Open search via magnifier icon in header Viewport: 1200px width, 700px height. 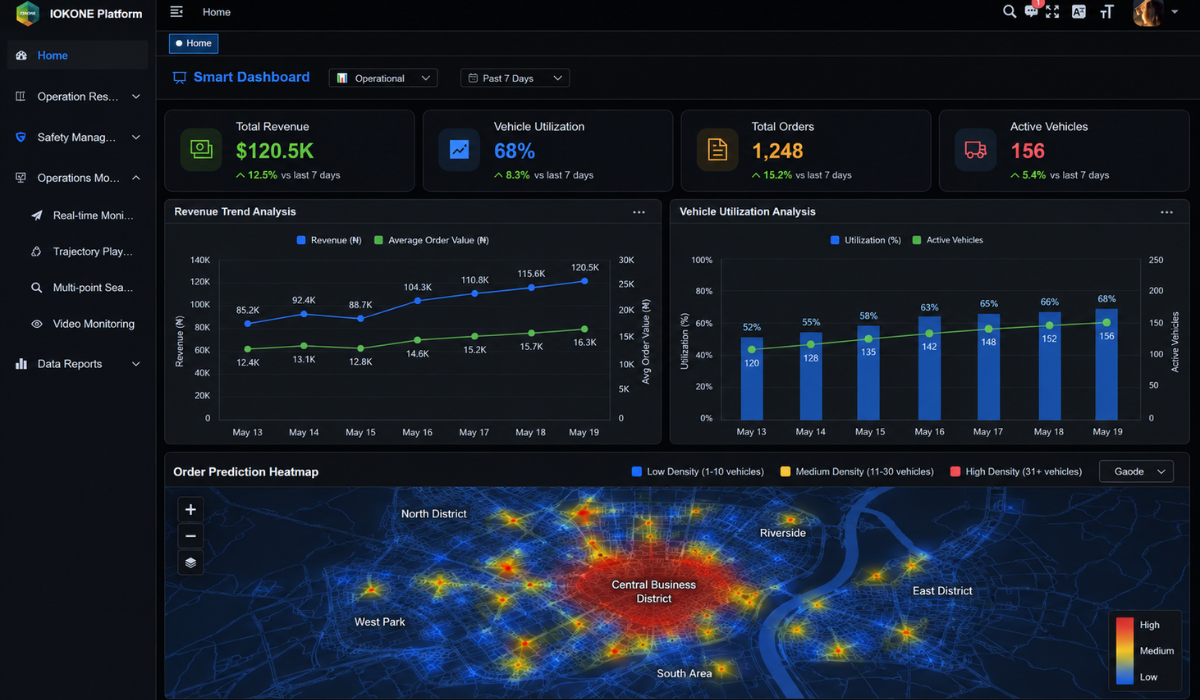[1009, 12]
